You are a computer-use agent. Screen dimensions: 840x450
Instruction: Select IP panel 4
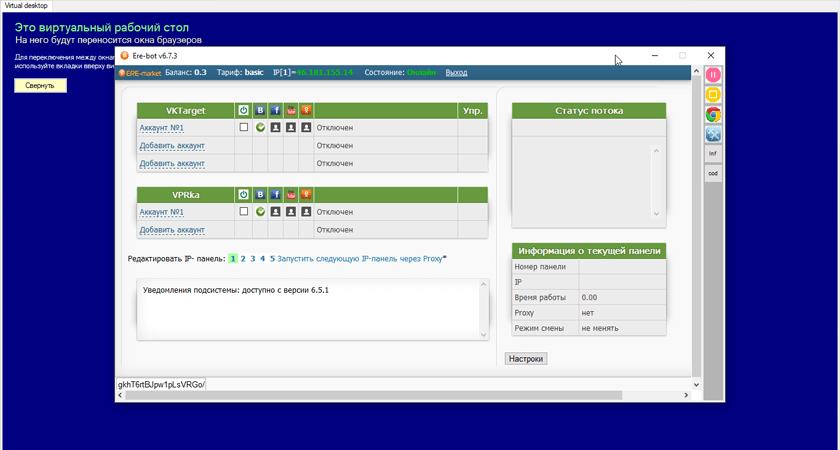click(262, 258)
